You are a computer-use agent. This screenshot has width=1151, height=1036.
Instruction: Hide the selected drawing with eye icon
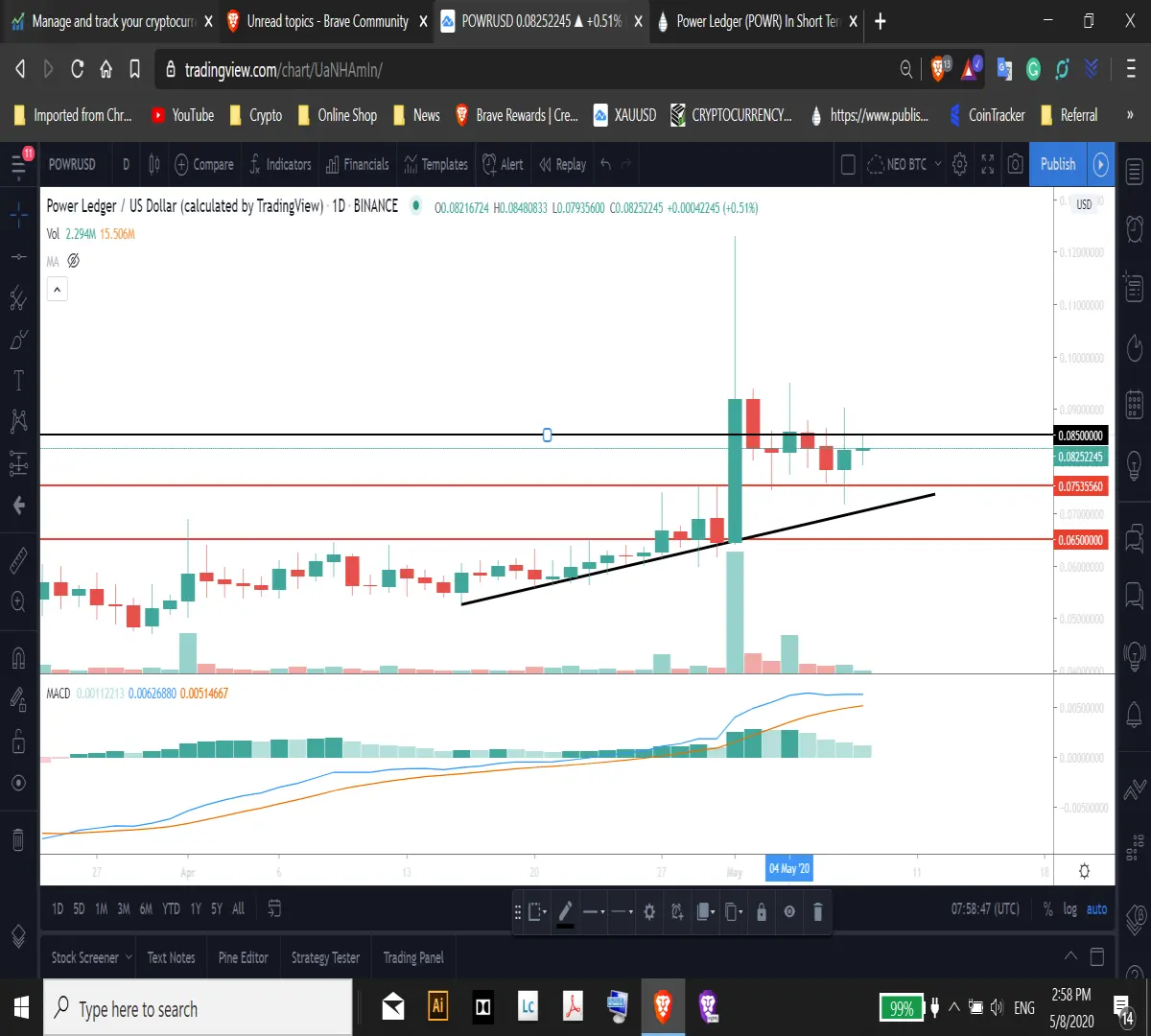[x=789, y=911]
